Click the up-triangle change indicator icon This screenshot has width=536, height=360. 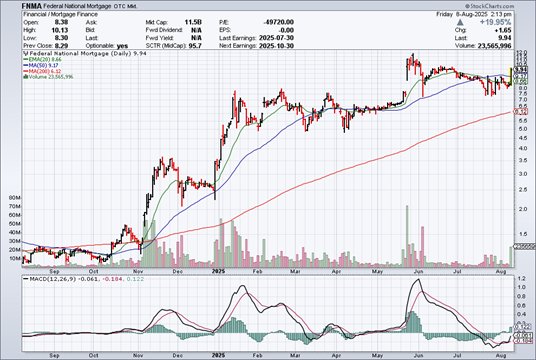click(460, 22)
